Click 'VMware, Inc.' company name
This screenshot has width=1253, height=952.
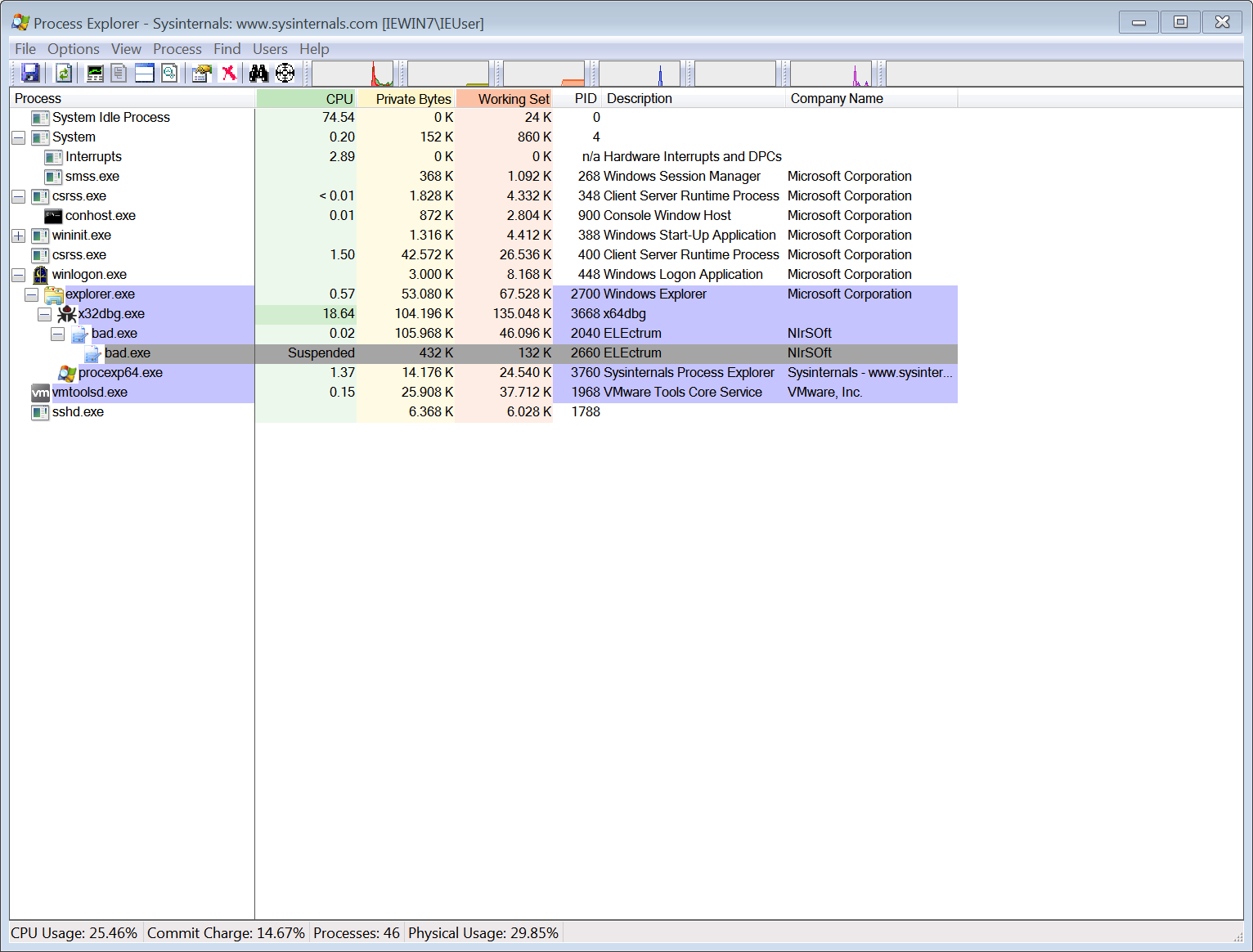(x=825, y=393)
